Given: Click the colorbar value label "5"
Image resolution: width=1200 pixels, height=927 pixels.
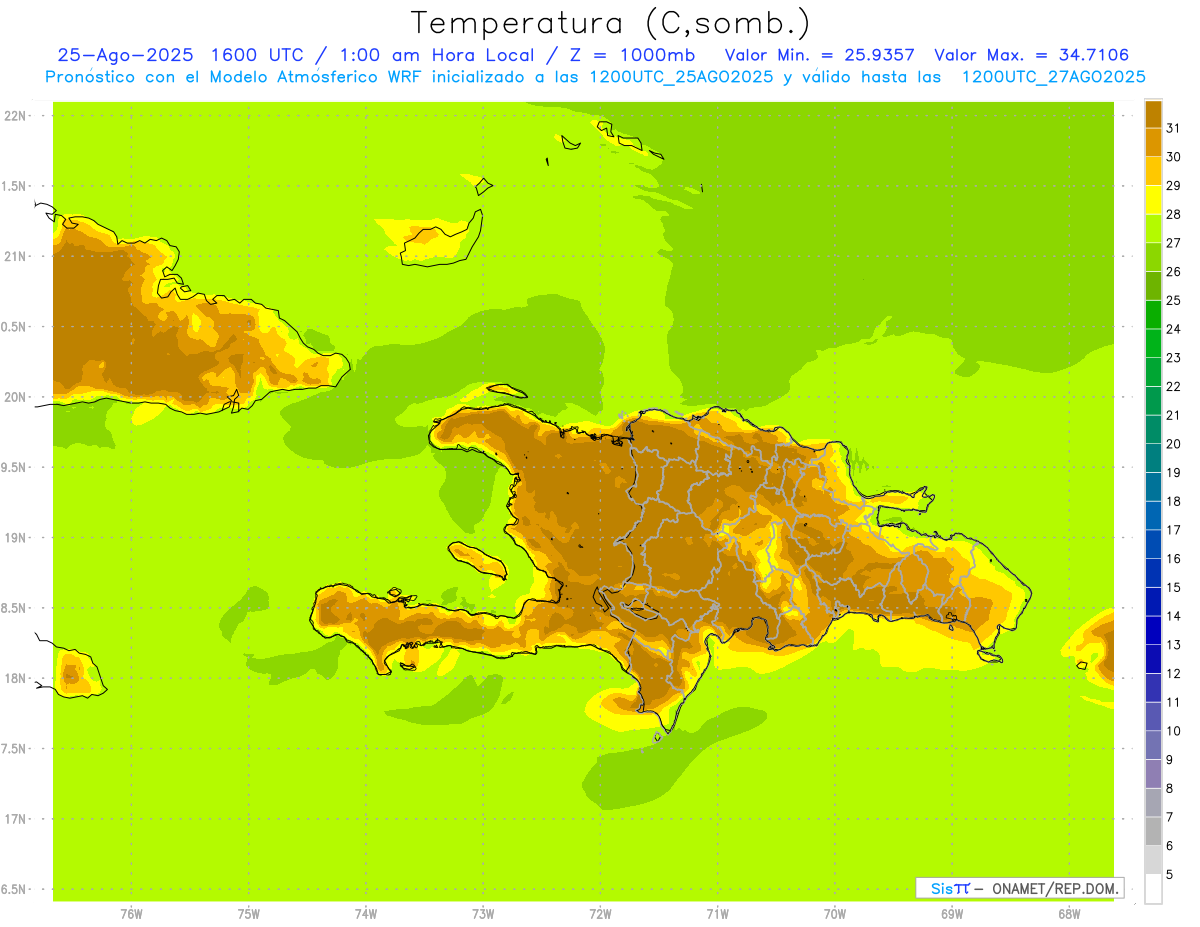Looking at the screenshot, I should [1170, 875].
